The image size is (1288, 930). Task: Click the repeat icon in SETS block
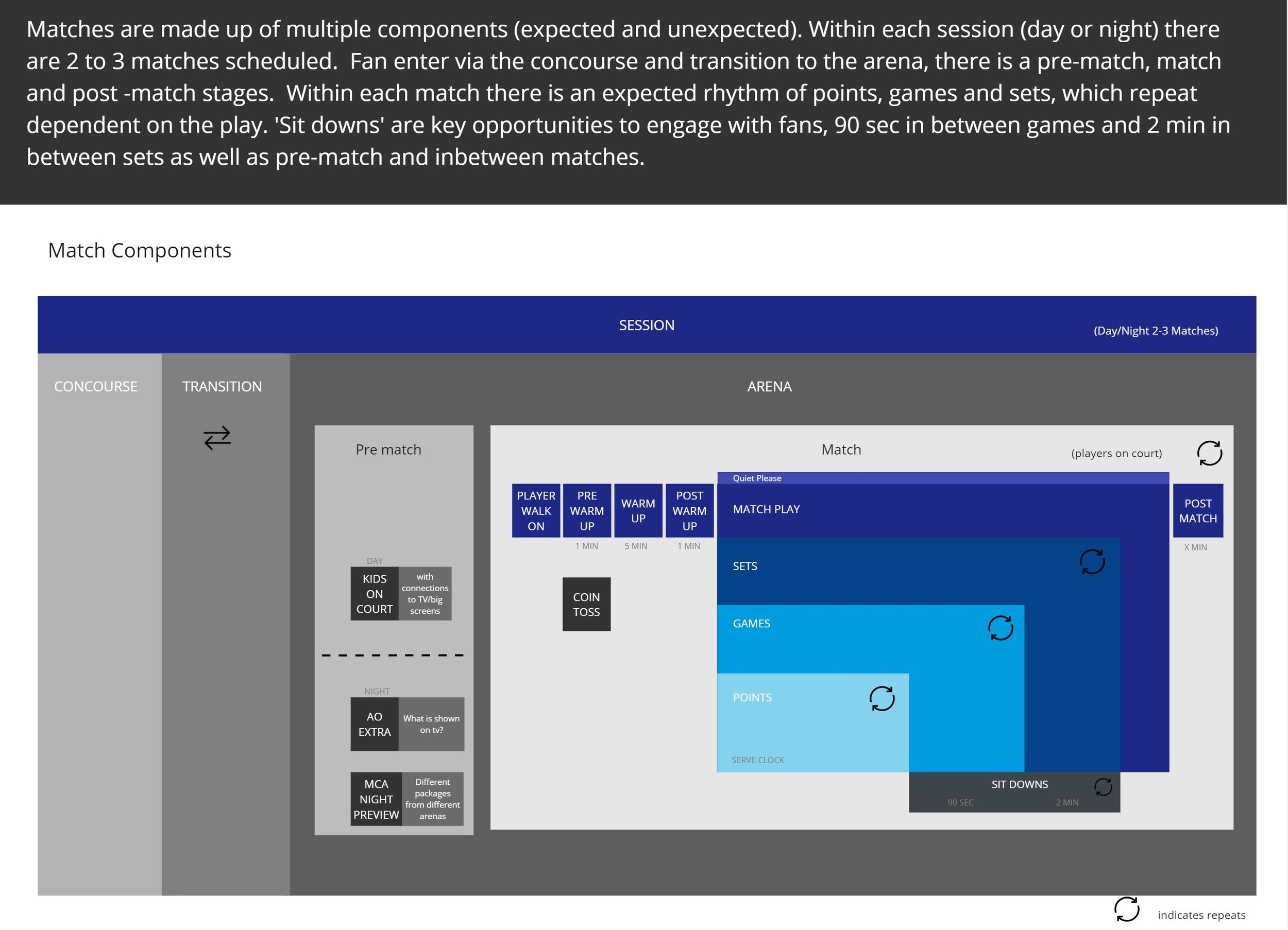1092,561
